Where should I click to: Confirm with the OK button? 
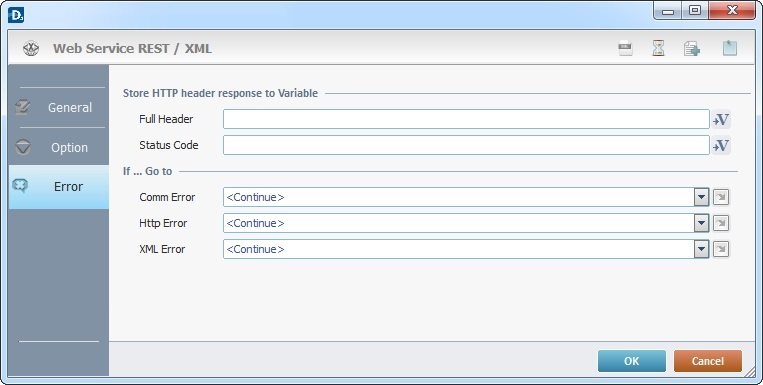(x=632, y=361)
